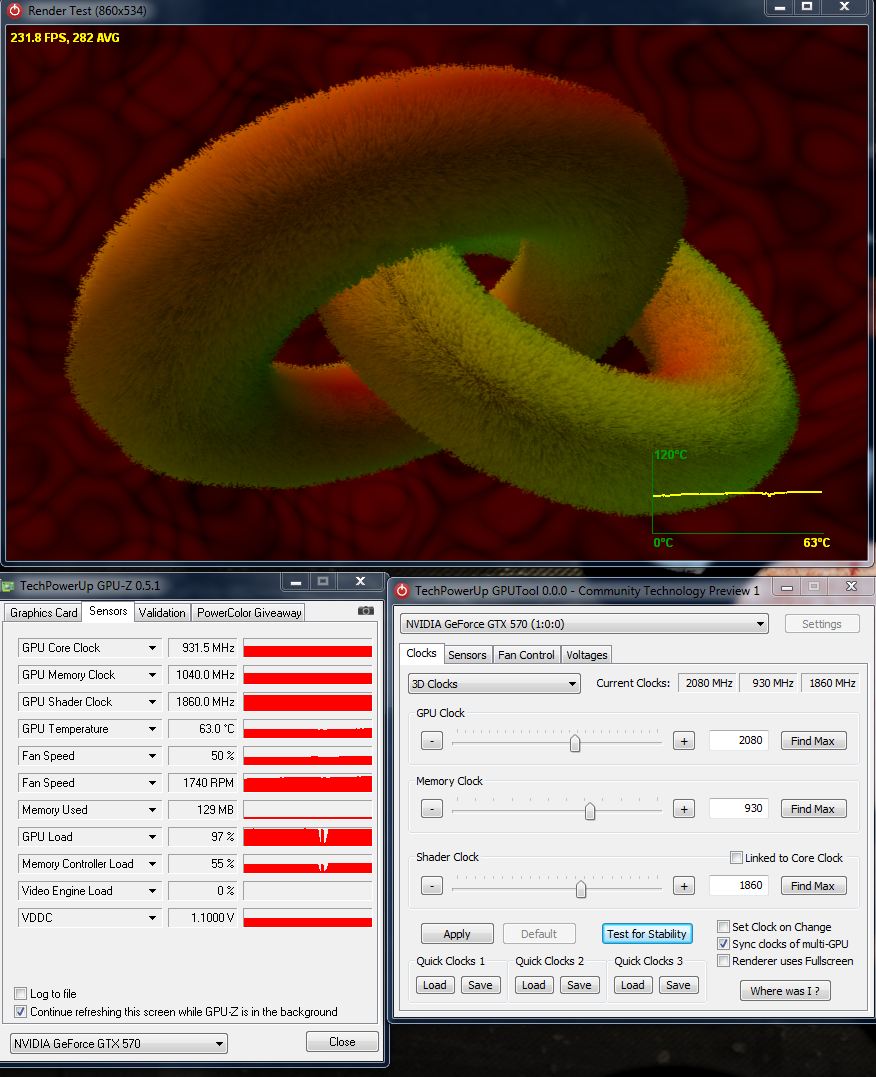Click Find Max for GPU Clock
This screenshot has width=876, height=1077.
pyautogui.click(x=813, y=741)
